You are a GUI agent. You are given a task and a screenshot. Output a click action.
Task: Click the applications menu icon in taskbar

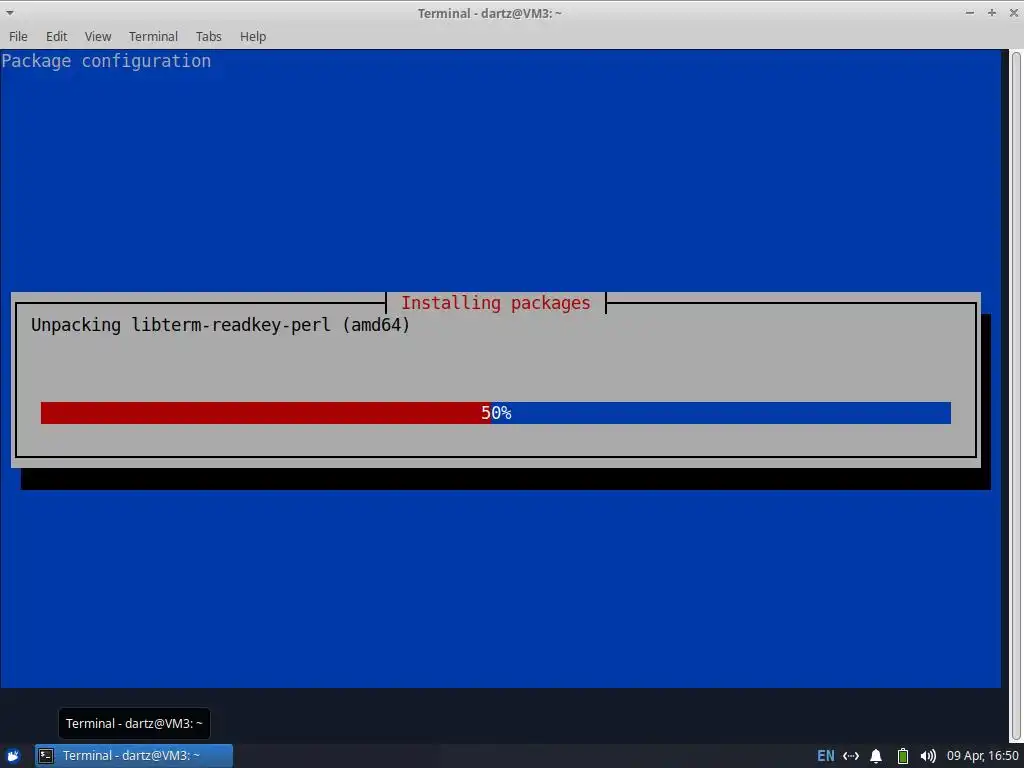[13, 756]
